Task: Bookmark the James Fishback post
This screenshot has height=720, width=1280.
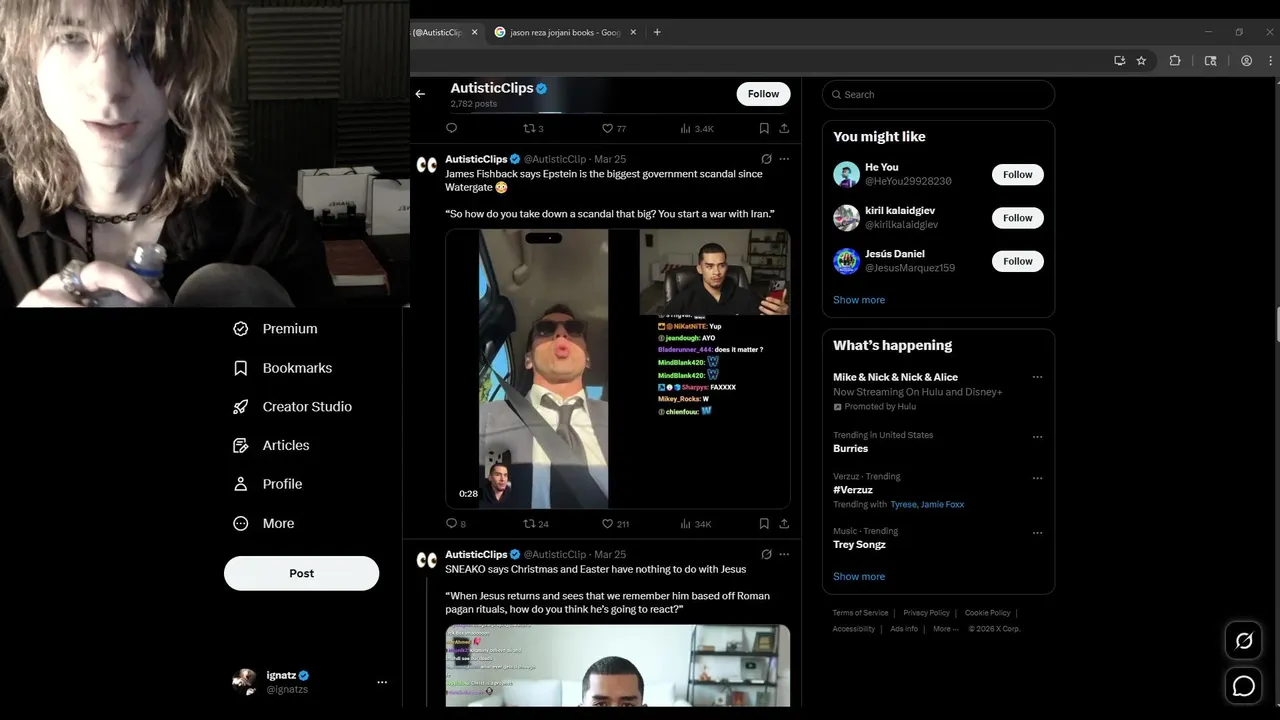Action: click(x=764, y=523)
